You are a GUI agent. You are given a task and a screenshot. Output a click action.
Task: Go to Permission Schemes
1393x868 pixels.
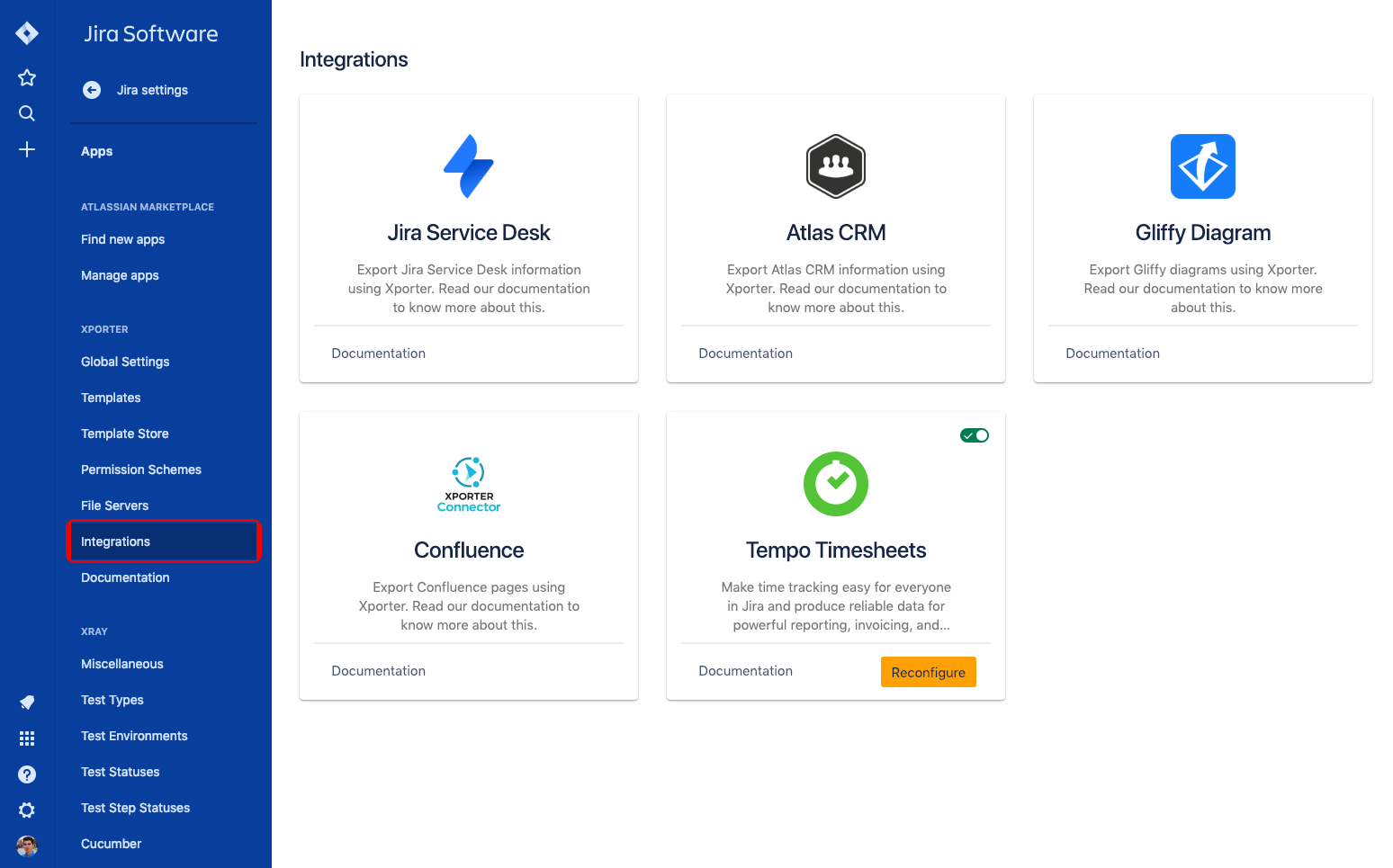coord(141,470)
